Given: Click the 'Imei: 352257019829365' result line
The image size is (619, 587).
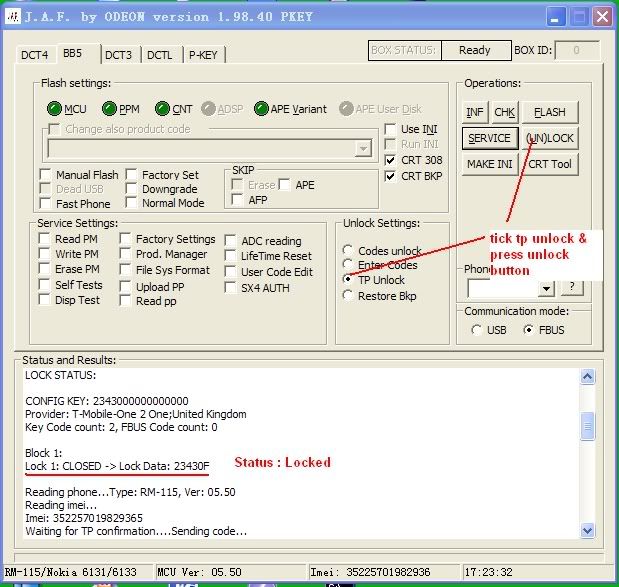Looking at the screenshot, I should pos(84,518).
